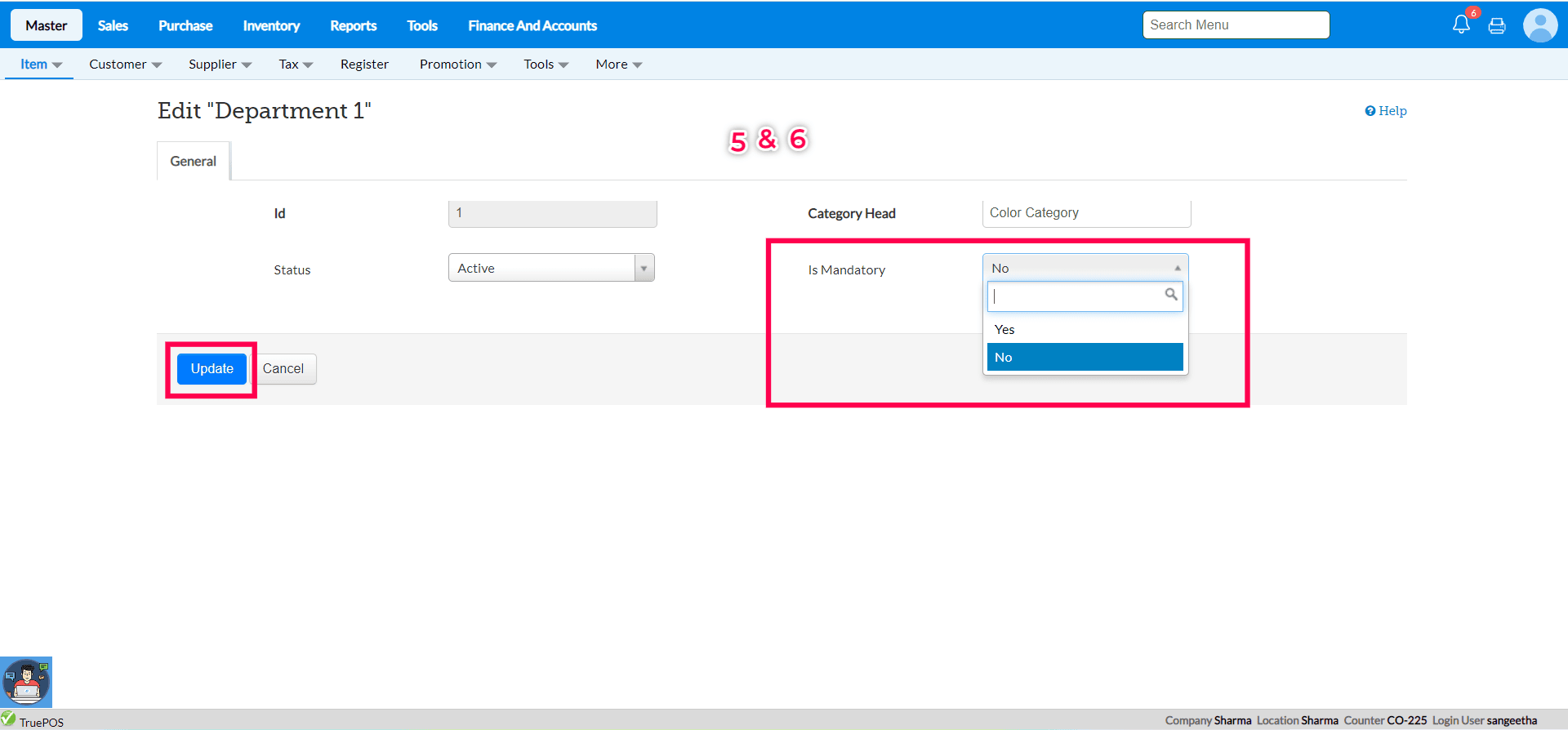Click the Update button
Image resolution: width=1568 pixels, height=730 pixels.
[x=212, y=369]
